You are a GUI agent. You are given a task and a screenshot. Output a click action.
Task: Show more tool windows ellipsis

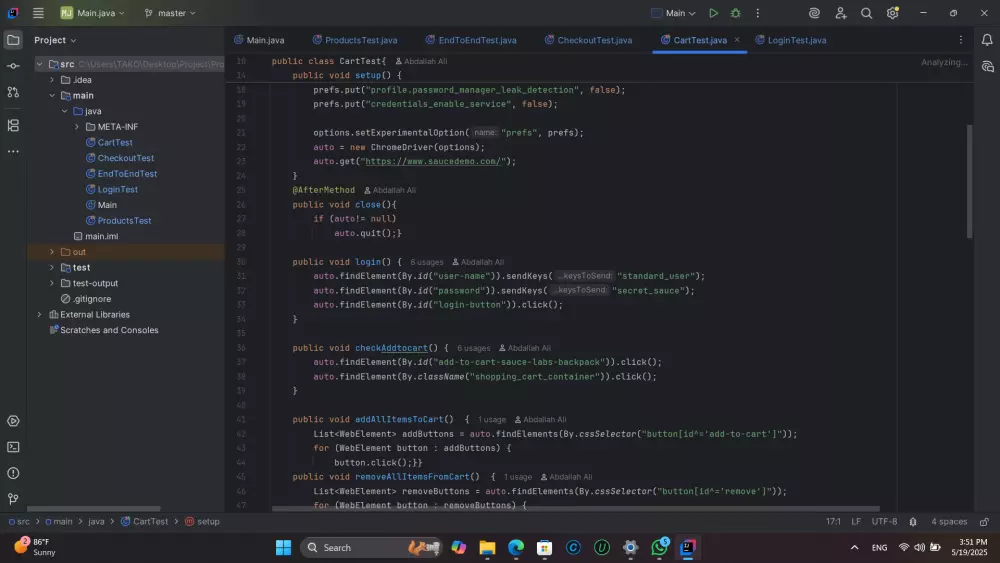click(x=13, y=152)
